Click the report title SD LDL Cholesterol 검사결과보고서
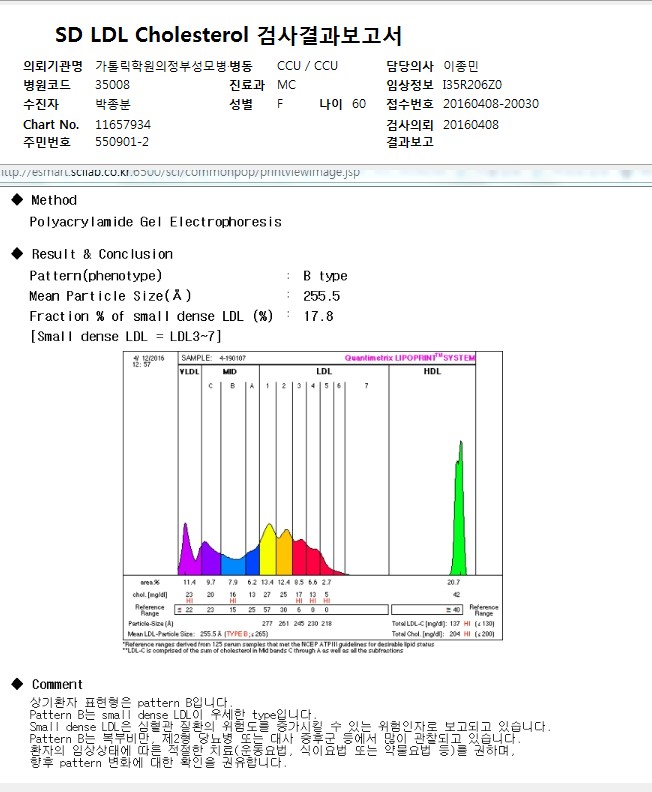The image size is (652, 792). (228, 35)
